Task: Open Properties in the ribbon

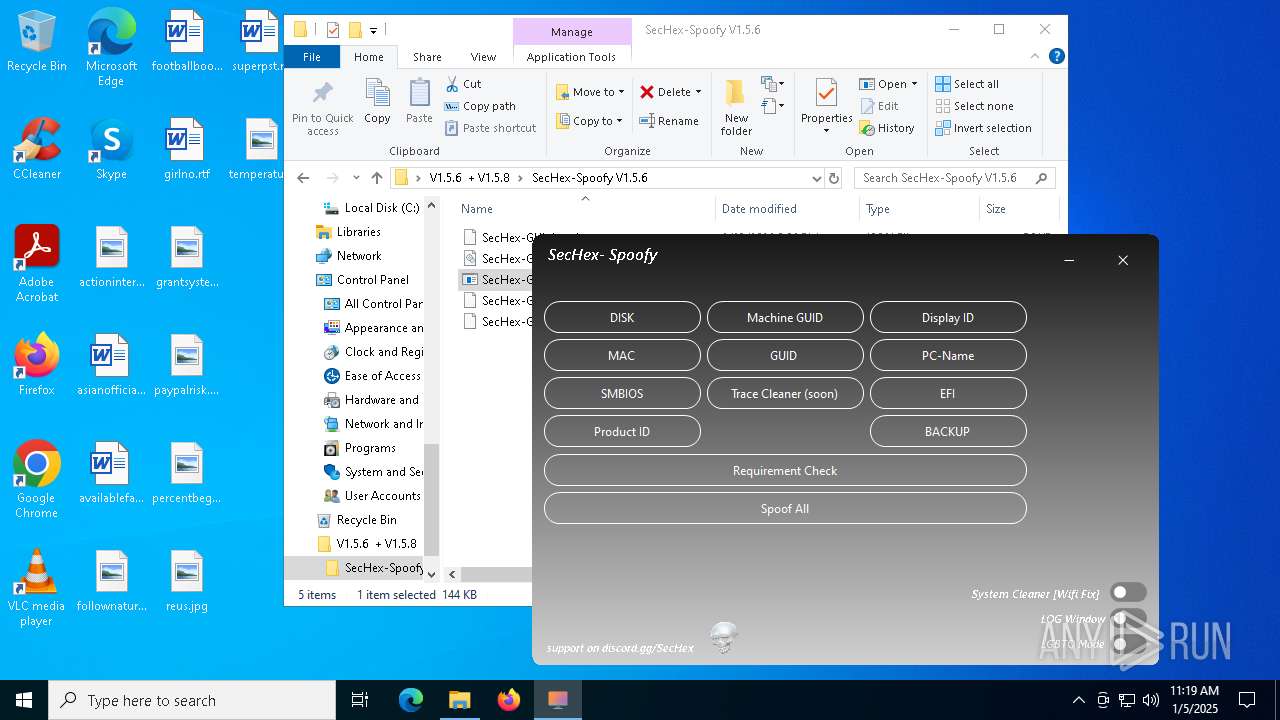Action: pyautogui.click(x=826, y=106)
